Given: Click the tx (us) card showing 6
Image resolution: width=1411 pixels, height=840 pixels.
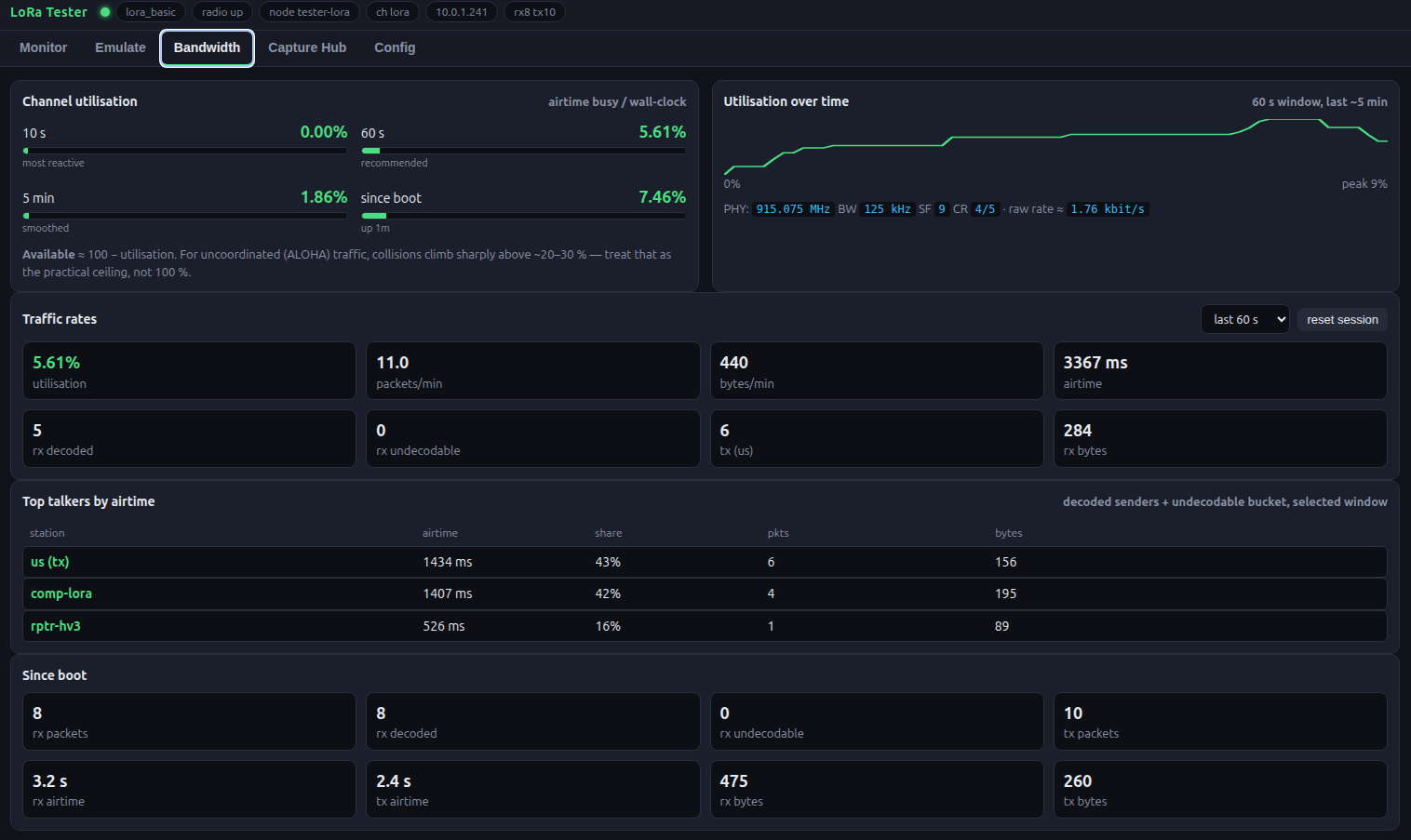Looking at the screenshot, I should pos(877,439).
